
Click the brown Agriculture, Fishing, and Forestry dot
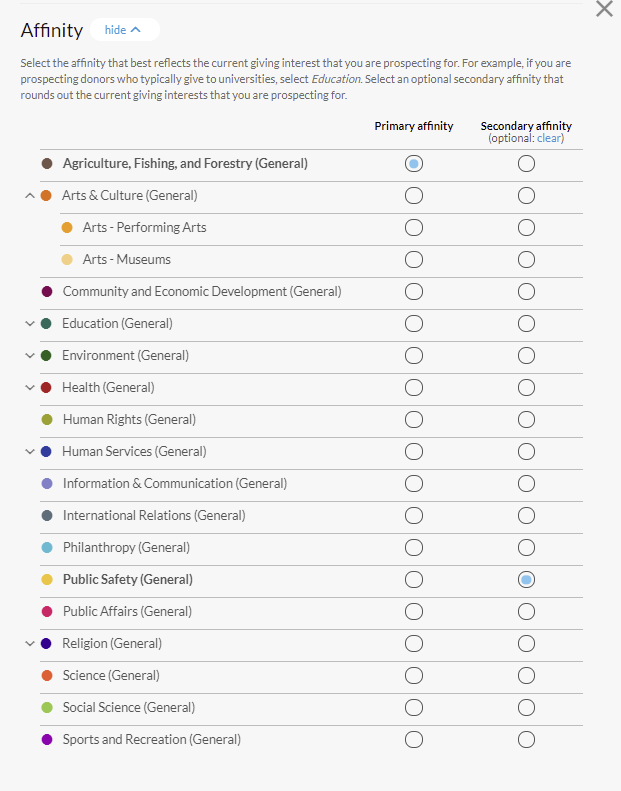click(x=47, y=164)
